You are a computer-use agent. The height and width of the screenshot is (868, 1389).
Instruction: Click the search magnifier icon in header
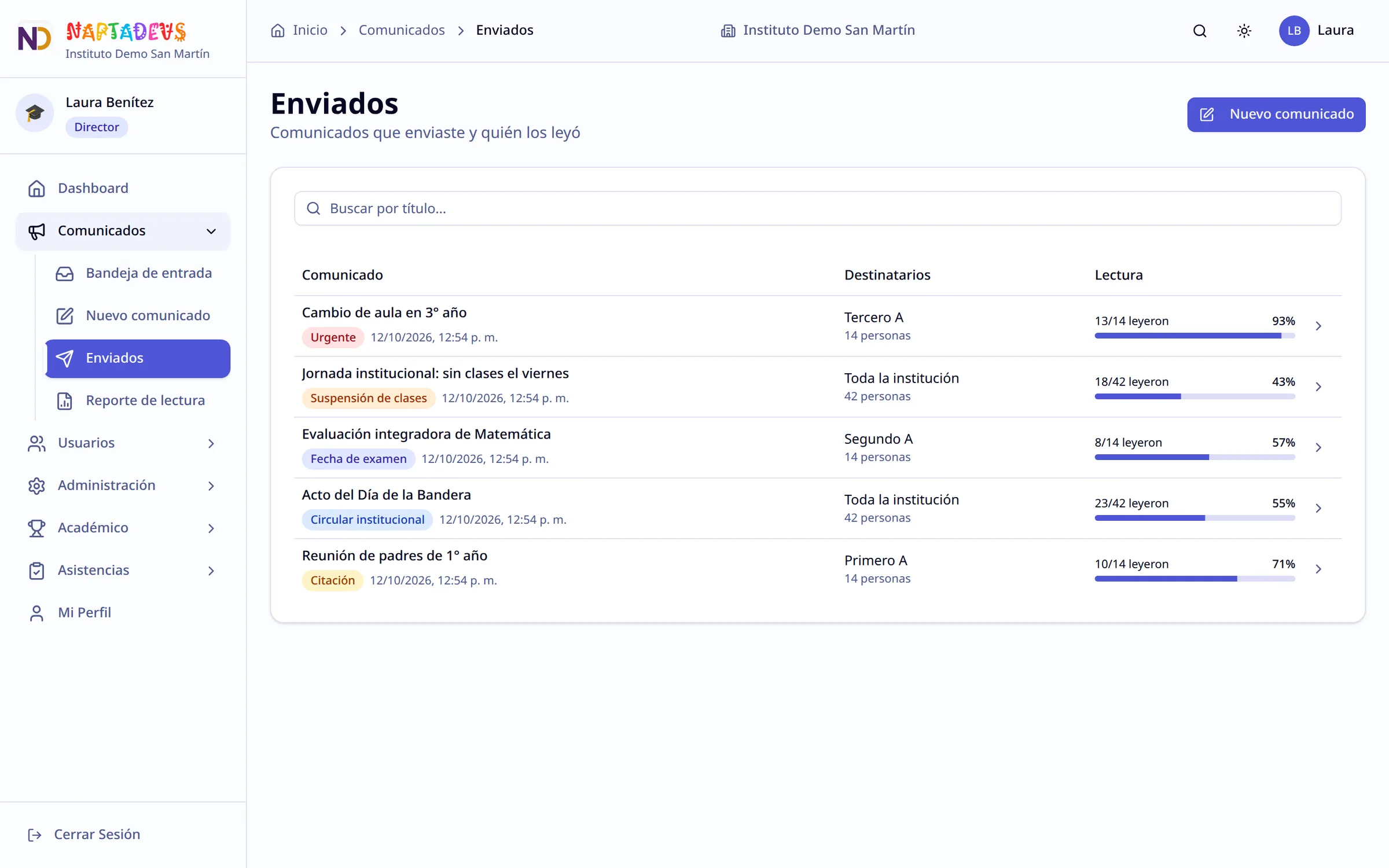click(1200, 31)
